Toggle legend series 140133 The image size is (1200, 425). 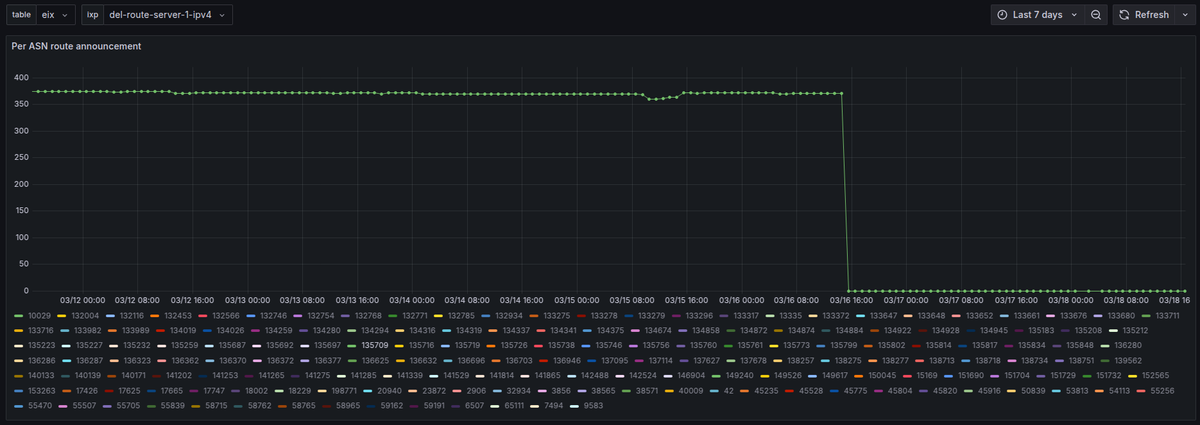43,375
